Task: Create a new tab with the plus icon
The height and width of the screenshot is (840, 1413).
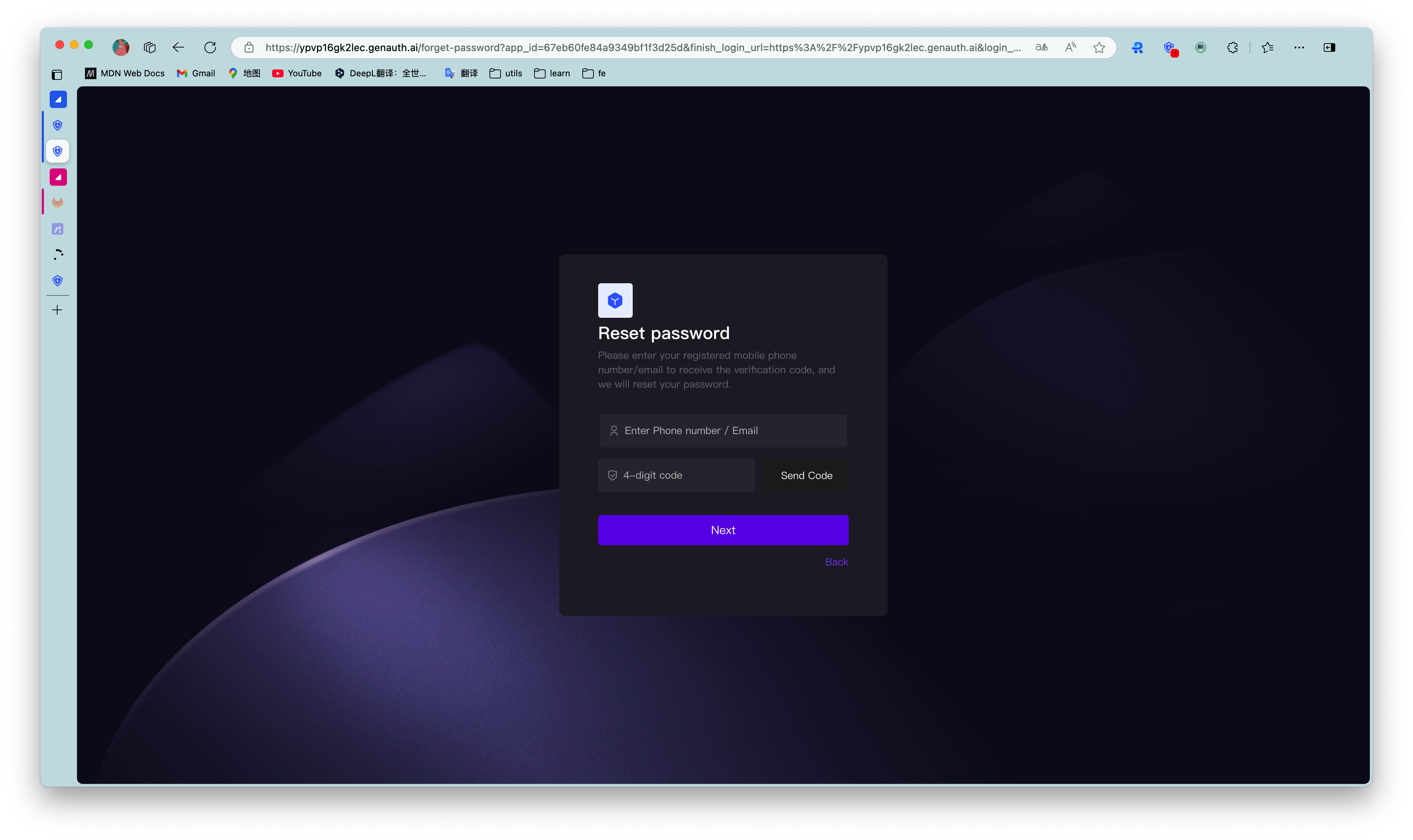Action: [57, 310]
